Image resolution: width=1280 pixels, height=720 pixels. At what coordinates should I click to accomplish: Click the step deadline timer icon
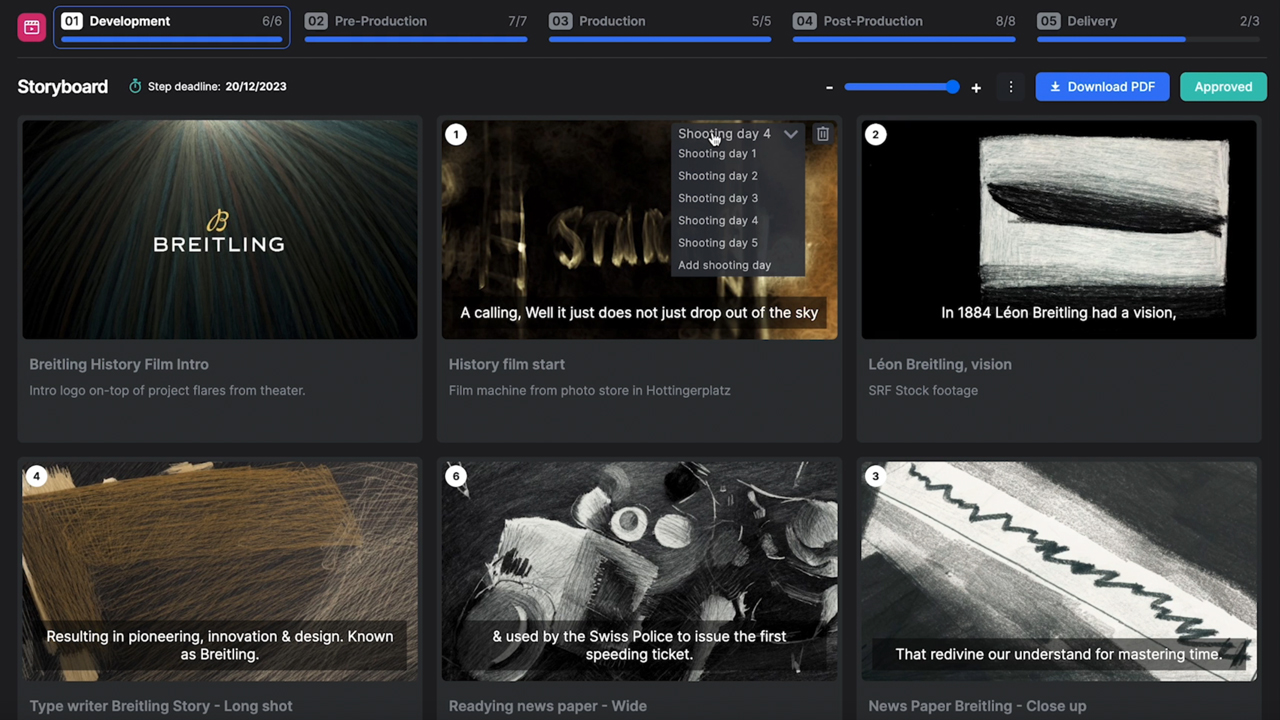coord(135,87)
